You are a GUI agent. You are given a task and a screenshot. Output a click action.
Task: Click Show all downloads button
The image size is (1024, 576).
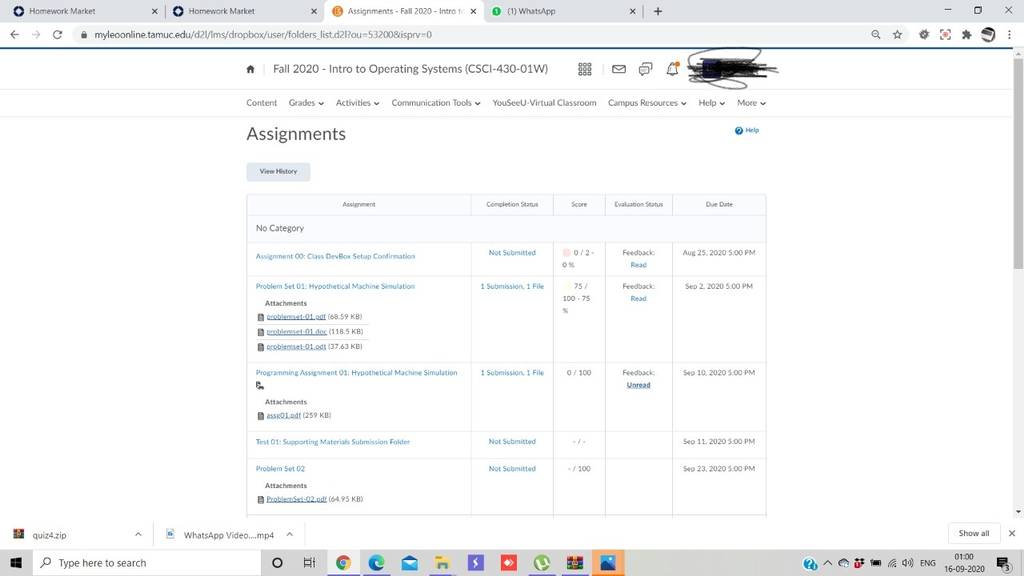coord(974,534)
